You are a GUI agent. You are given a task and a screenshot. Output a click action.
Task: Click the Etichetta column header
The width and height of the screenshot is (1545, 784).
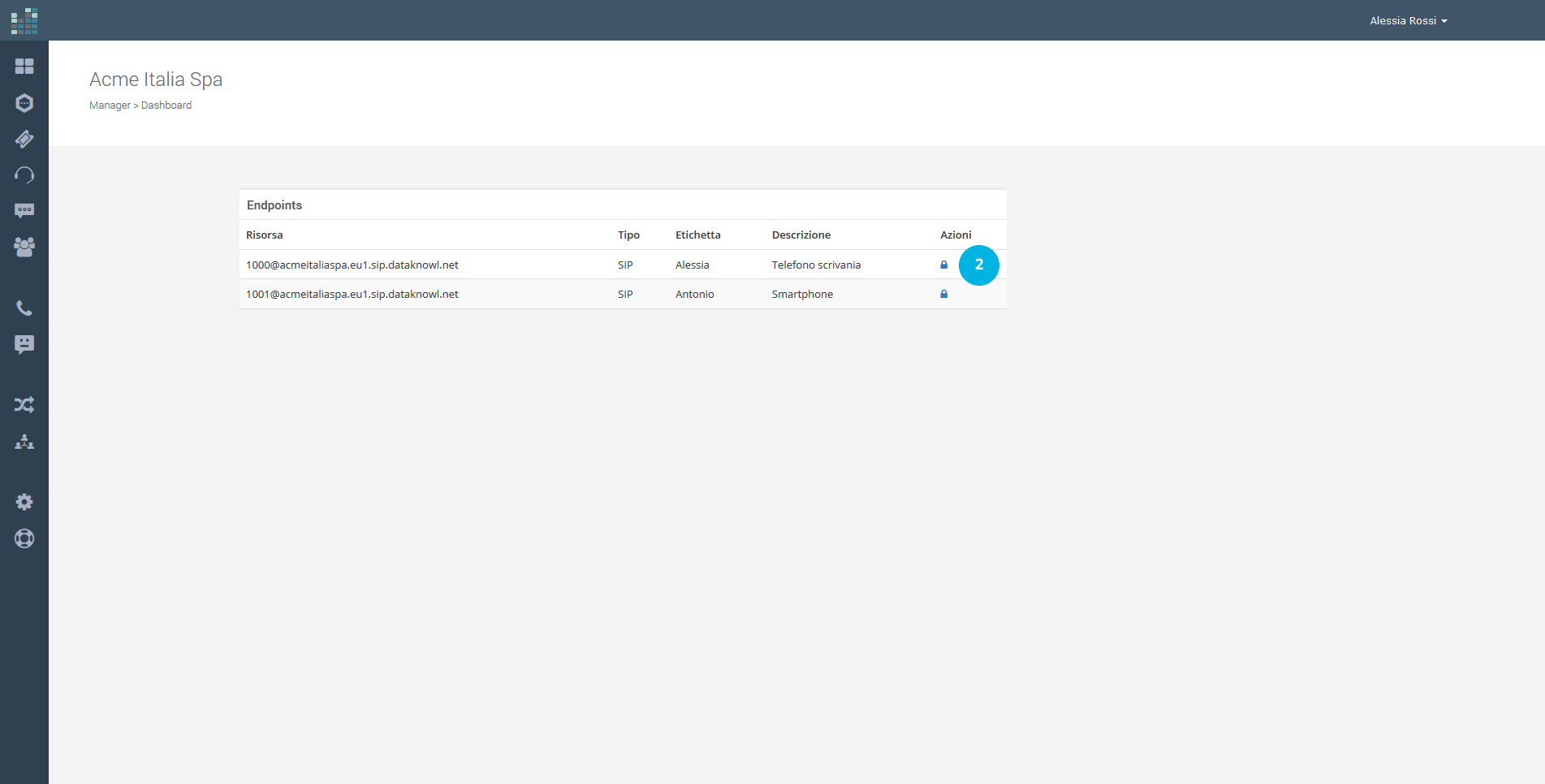(x=698, y=235)
